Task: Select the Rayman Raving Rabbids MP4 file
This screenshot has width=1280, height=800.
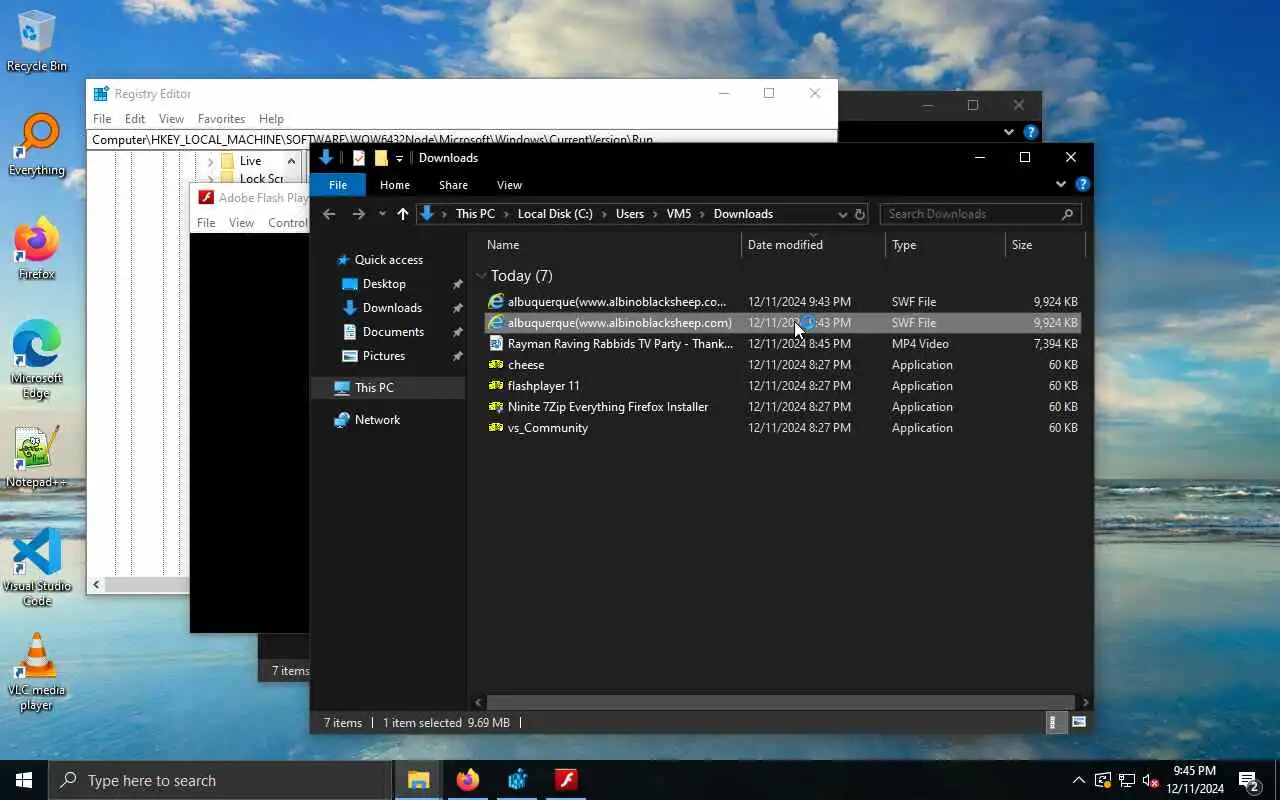Action: 782,344
